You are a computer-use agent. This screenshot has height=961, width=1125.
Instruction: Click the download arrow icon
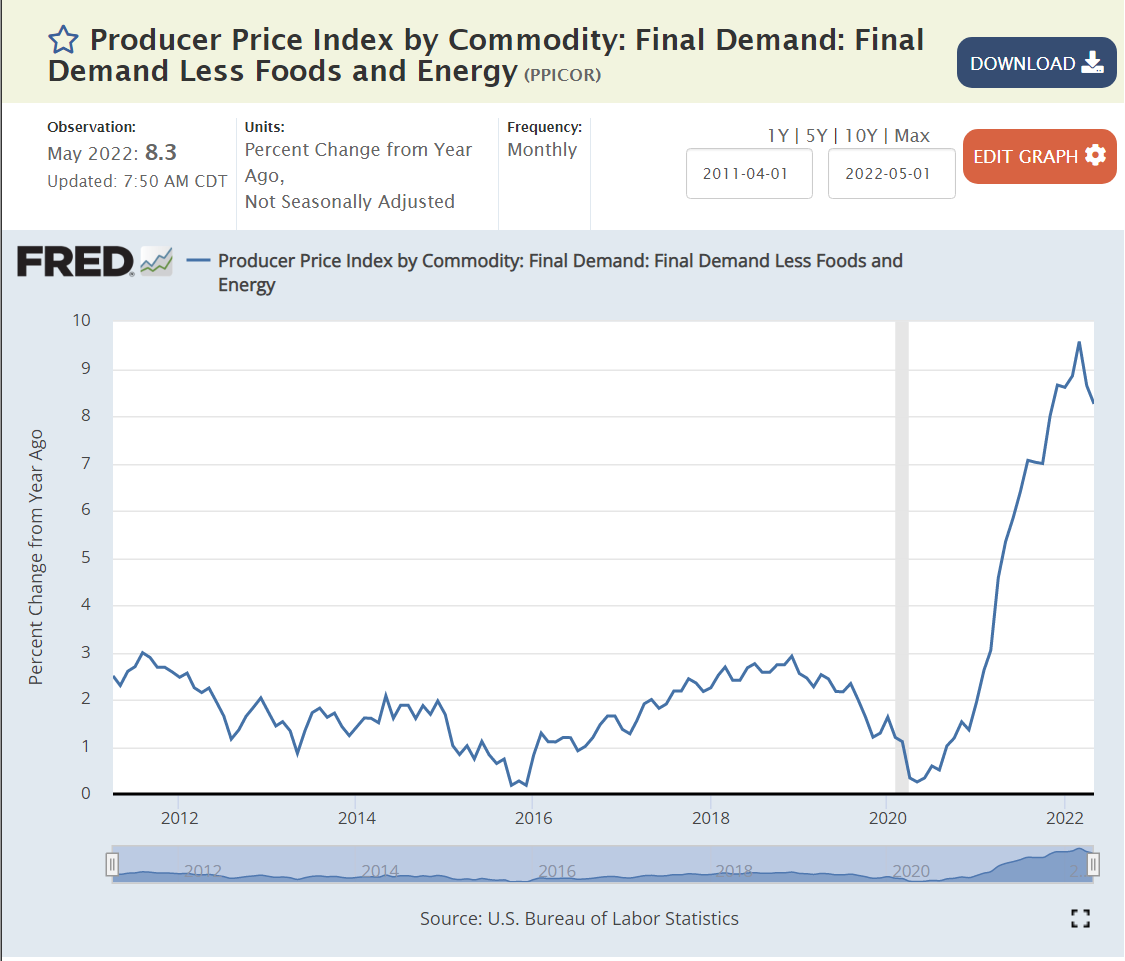1092,63
